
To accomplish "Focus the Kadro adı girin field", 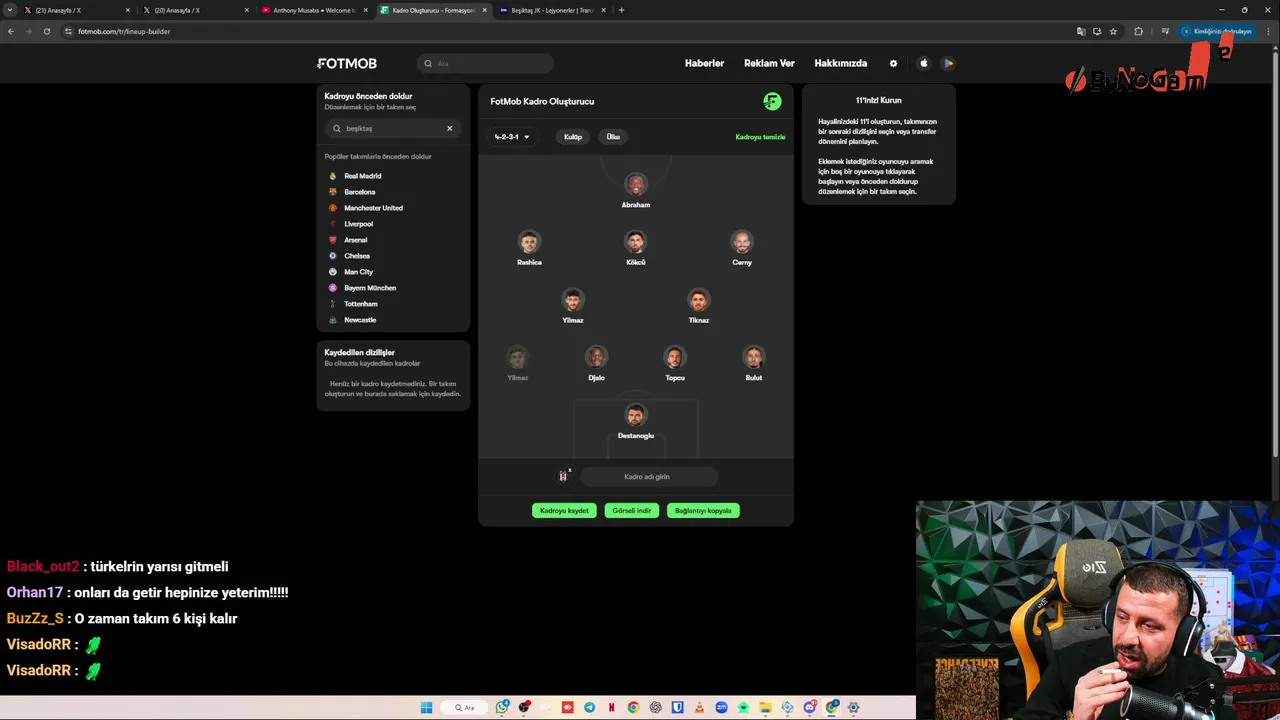I will (x=647, y=477).
